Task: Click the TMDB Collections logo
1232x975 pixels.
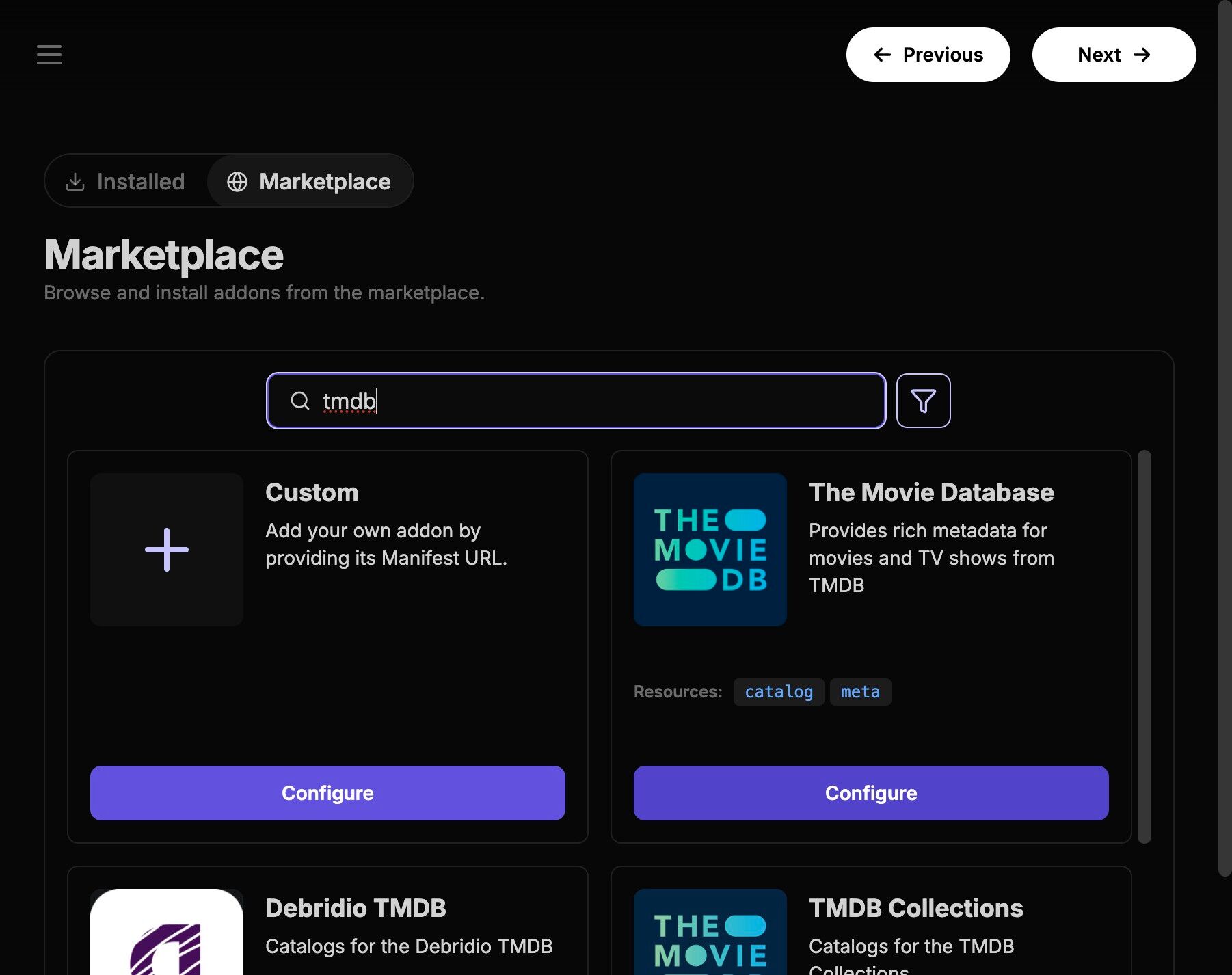Action: [x=710, y=932]
